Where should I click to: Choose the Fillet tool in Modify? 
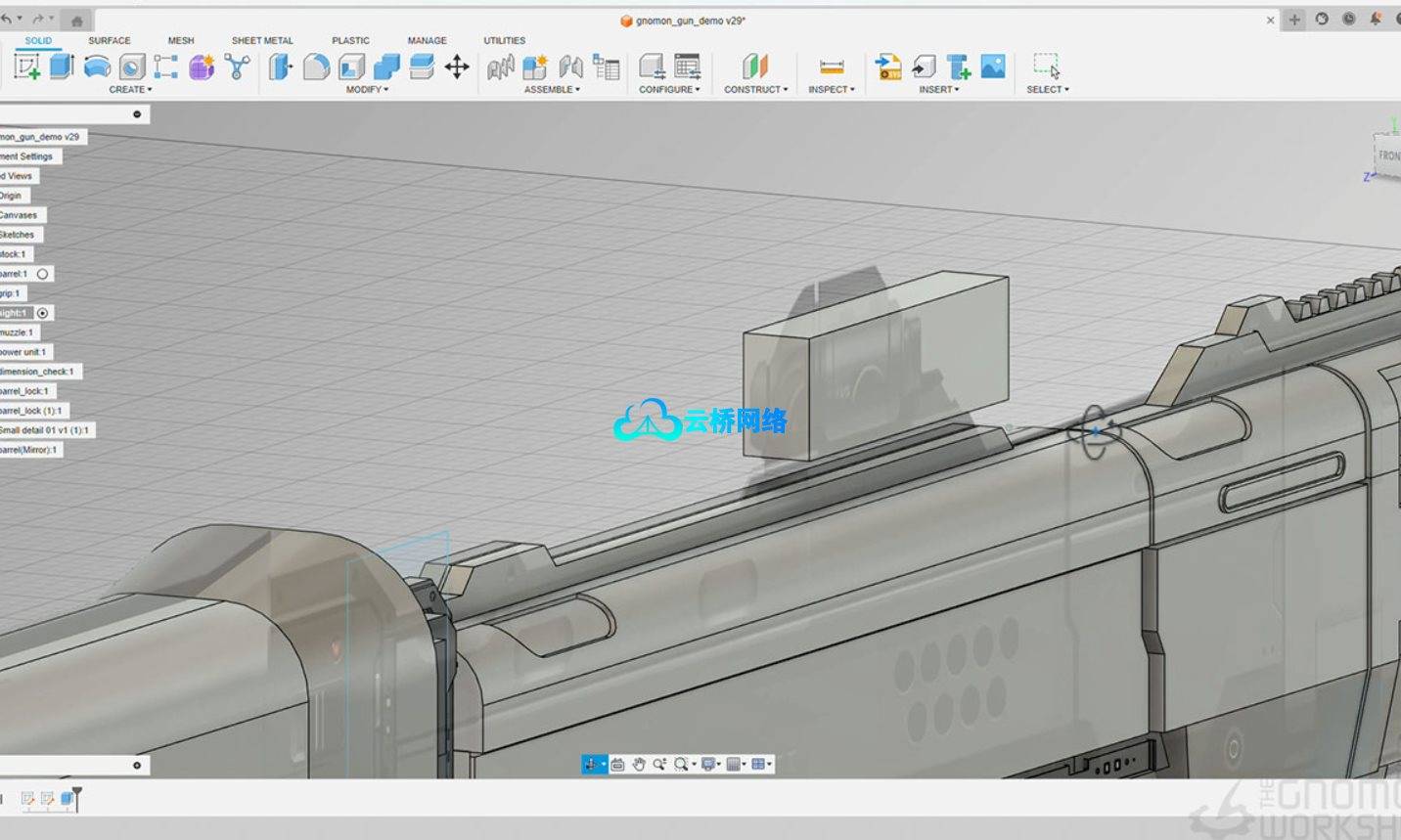[316, 66]
